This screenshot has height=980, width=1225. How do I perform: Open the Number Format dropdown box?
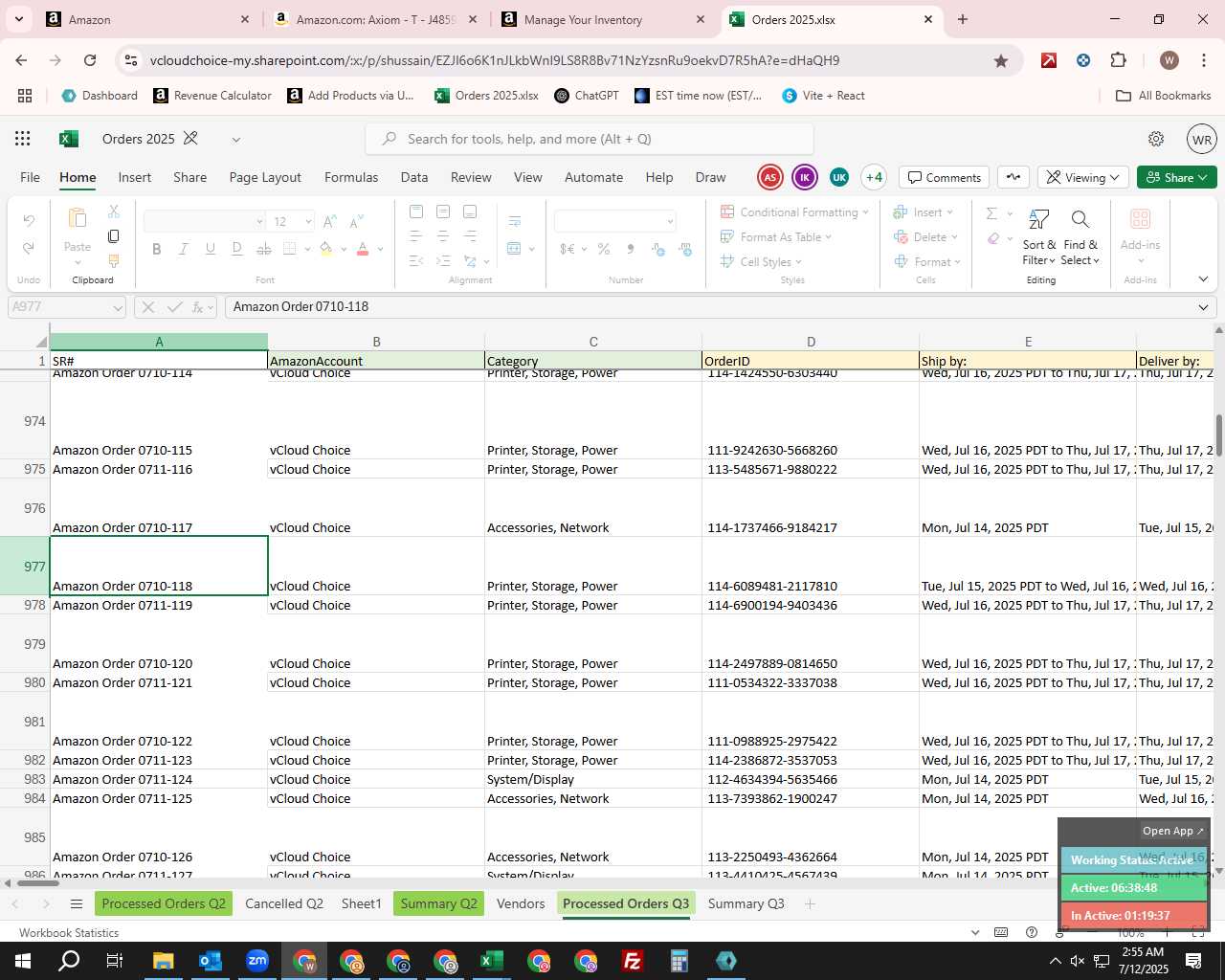tap(615, 221)
